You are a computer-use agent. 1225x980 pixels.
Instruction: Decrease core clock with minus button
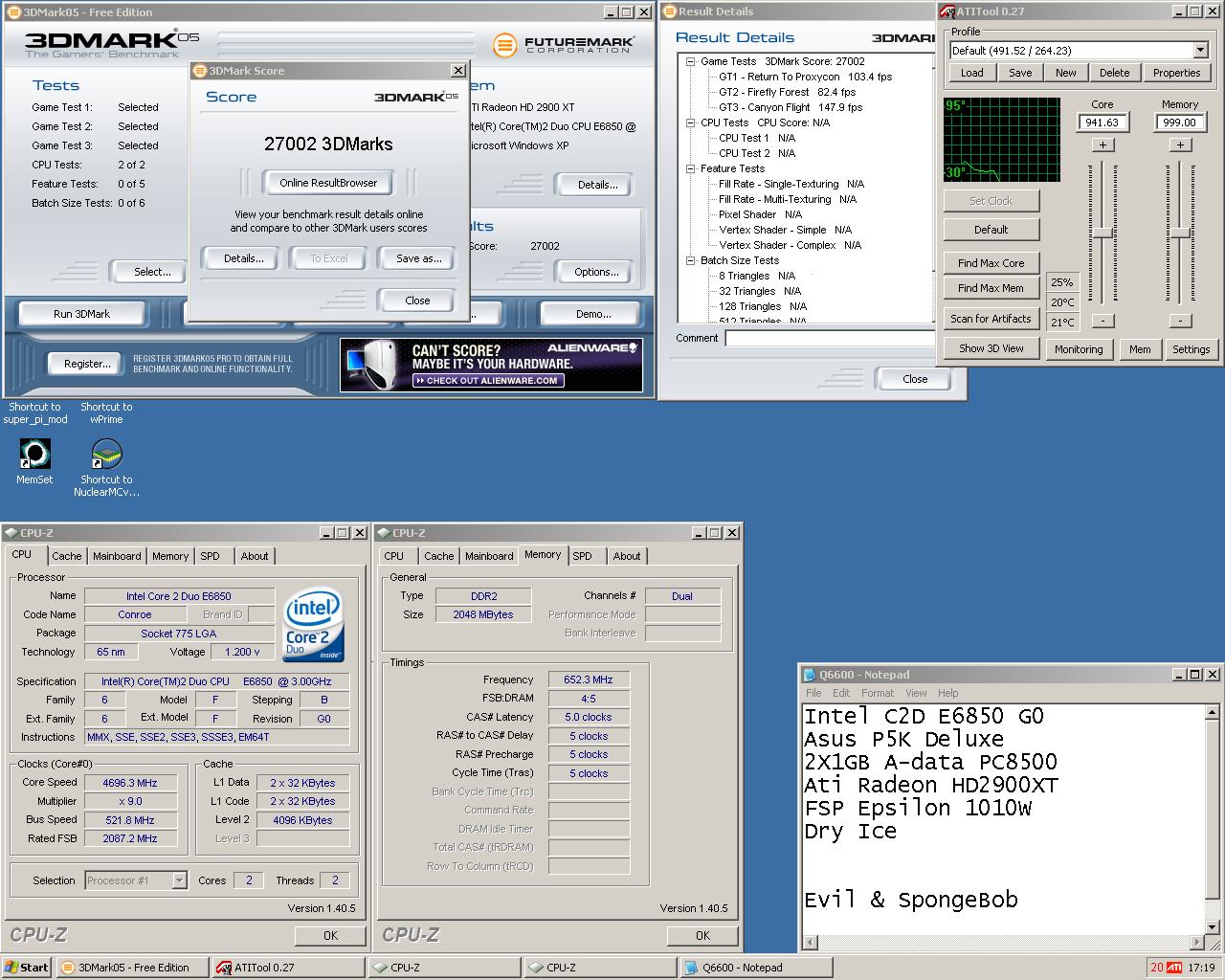click(x=1102, y=321)
